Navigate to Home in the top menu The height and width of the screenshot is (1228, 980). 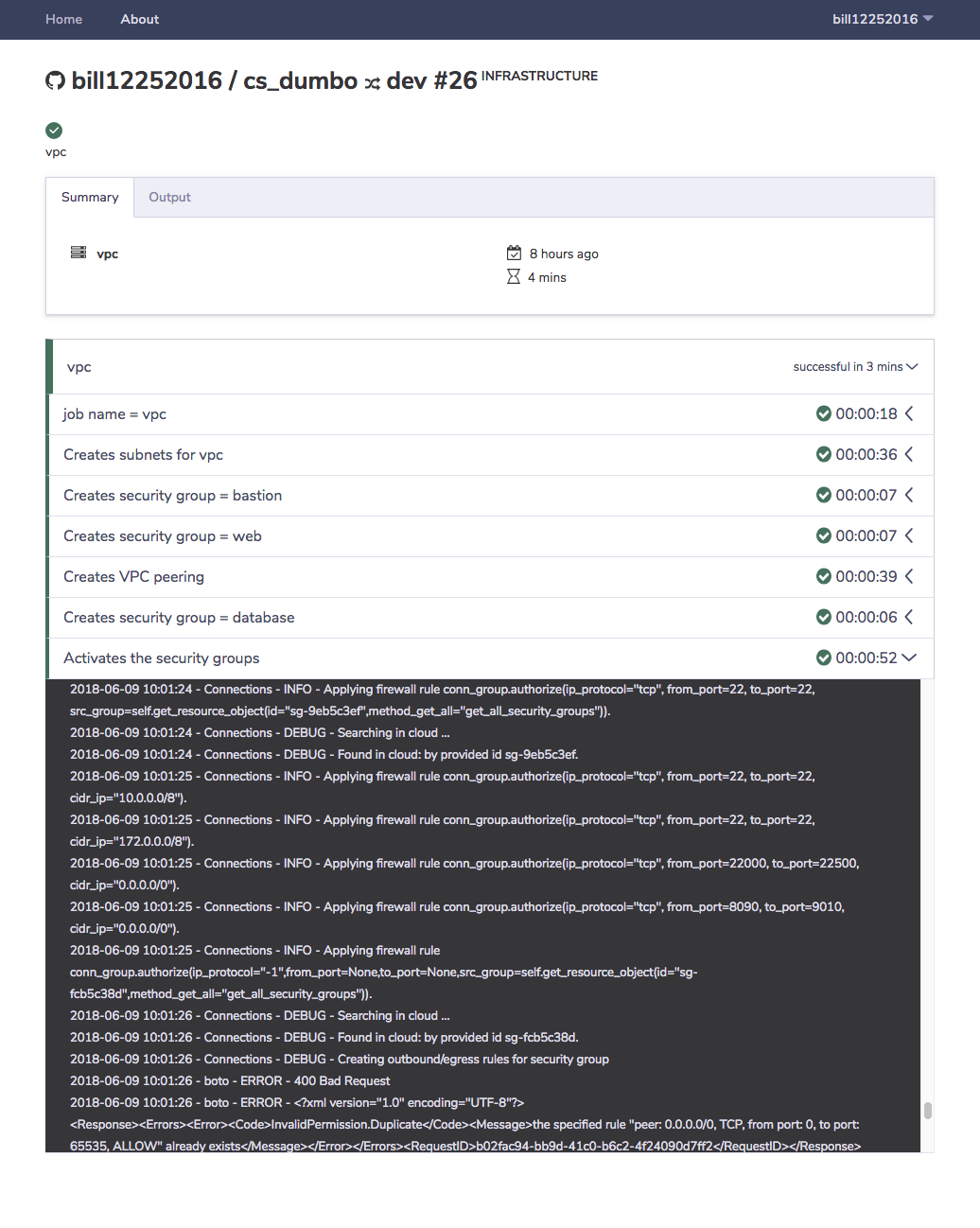tap(63, 19)
